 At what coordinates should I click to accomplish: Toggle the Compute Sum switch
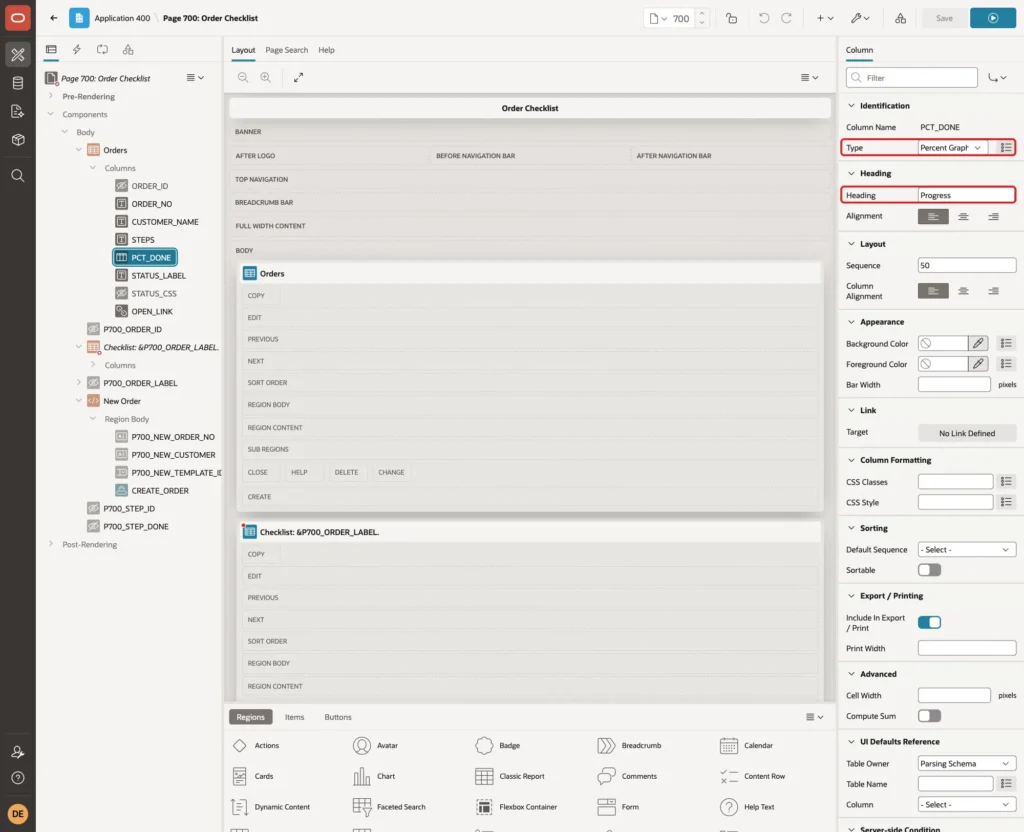(929, 716)
